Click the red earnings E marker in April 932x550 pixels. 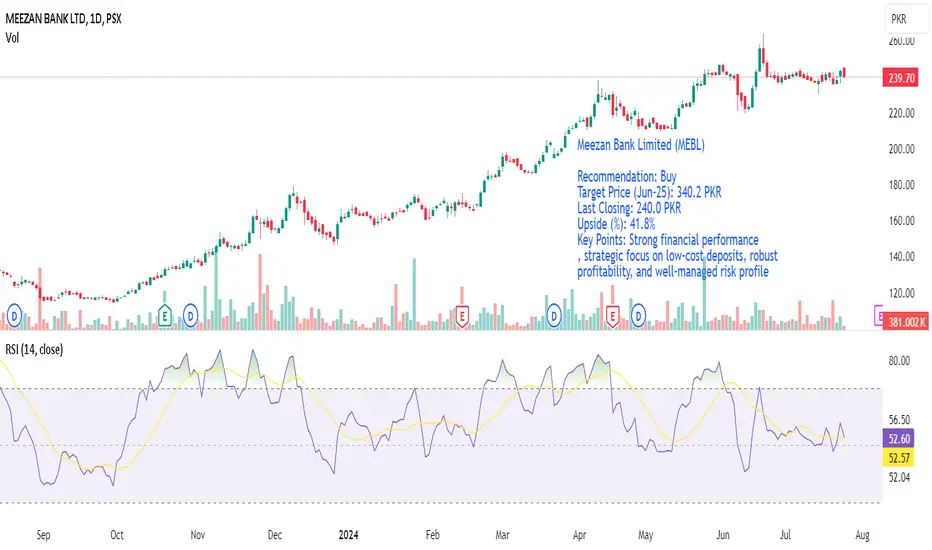click(612, 316)
